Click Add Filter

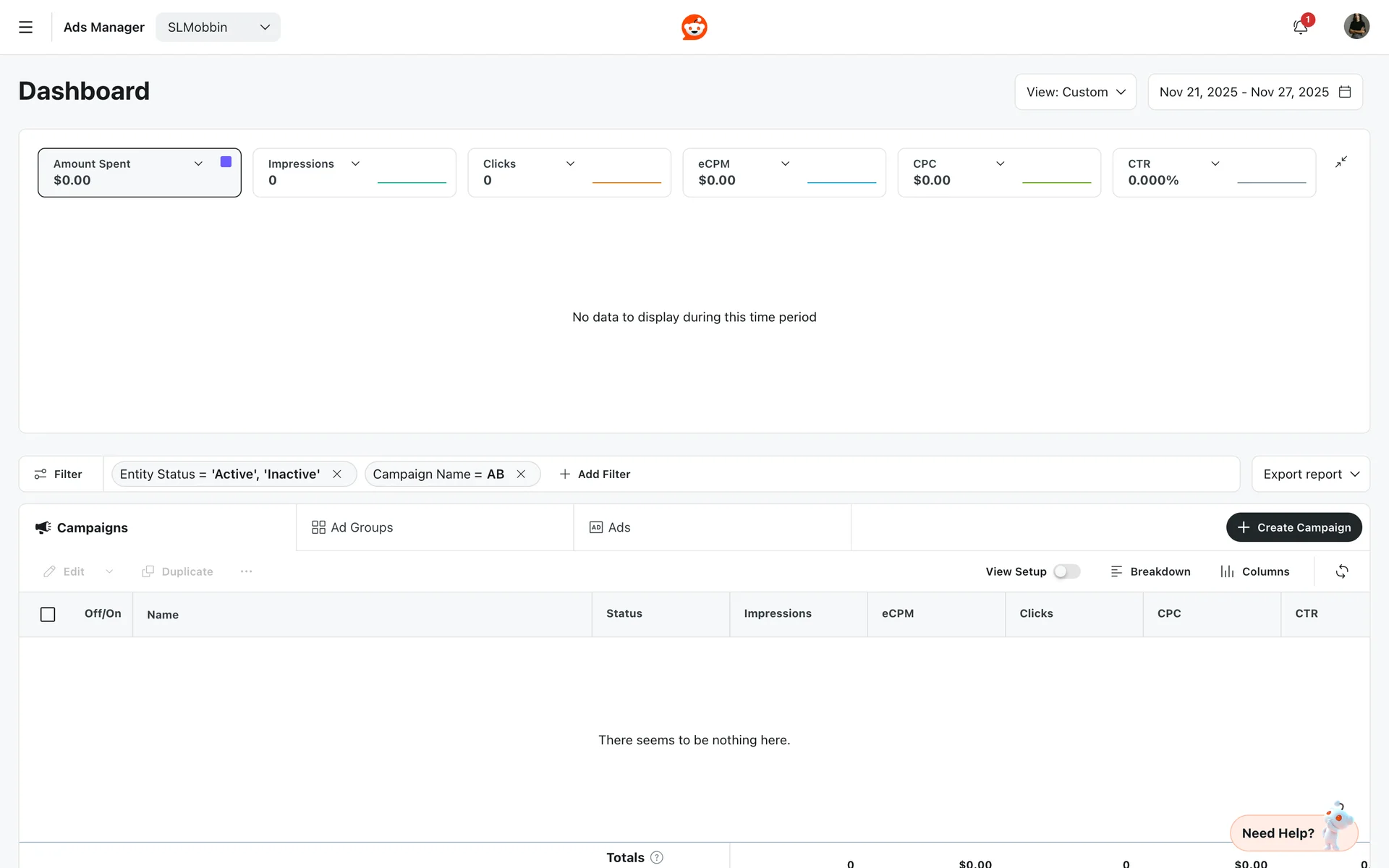595,475
